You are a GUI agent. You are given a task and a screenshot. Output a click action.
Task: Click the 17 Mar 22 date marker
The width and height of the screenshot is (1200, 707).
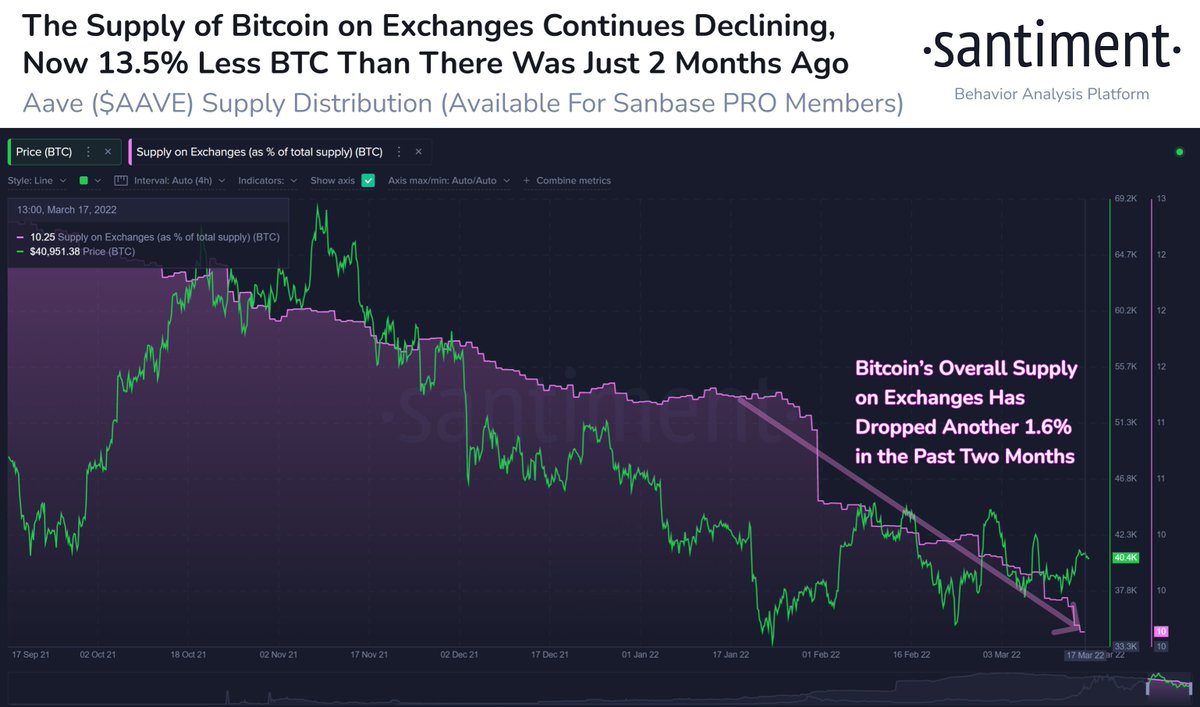pyautogui.click(x=1084, y=656)
